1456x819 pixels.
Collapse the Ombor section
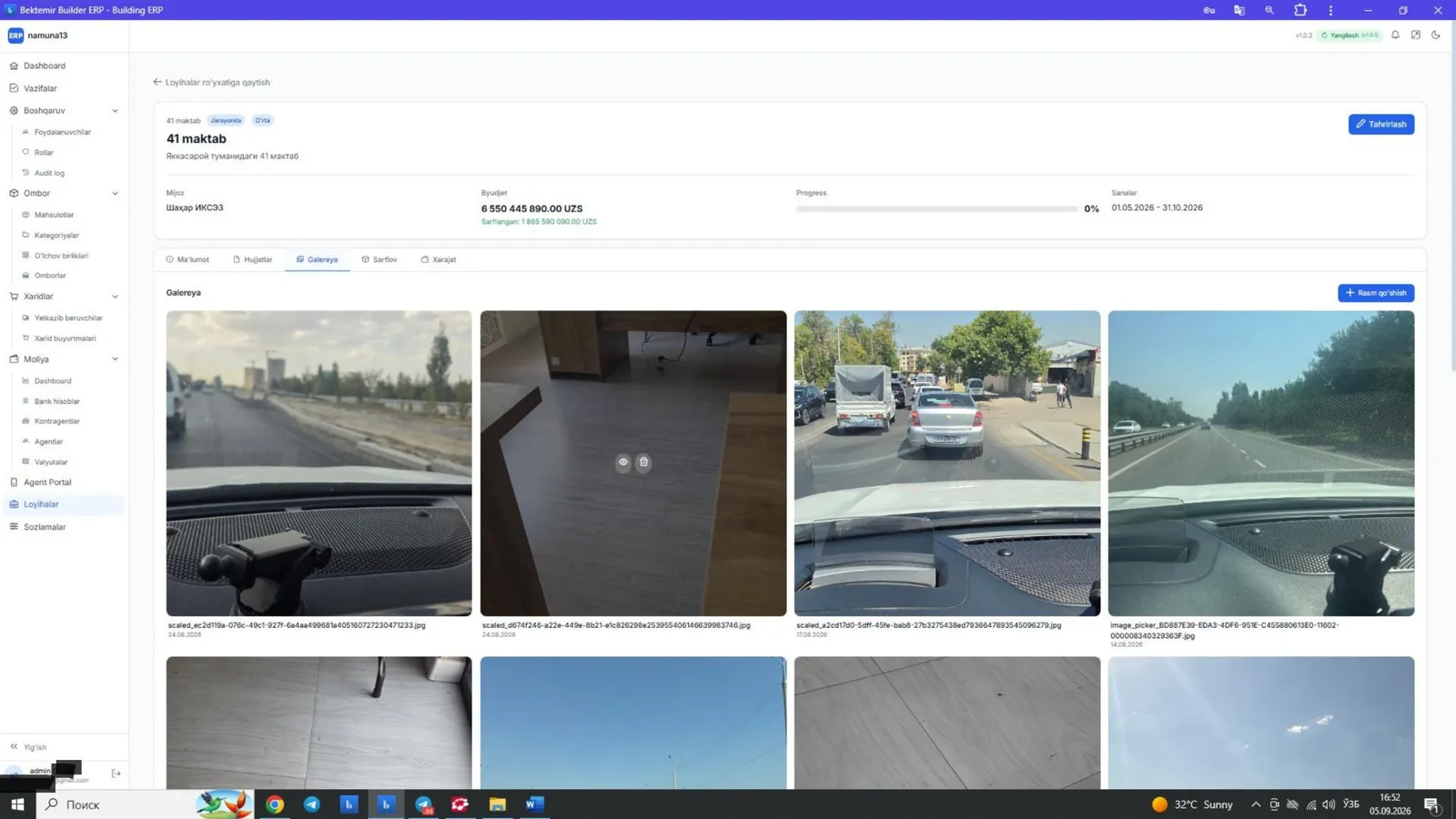pyautogui.click(x=115, y=194)
